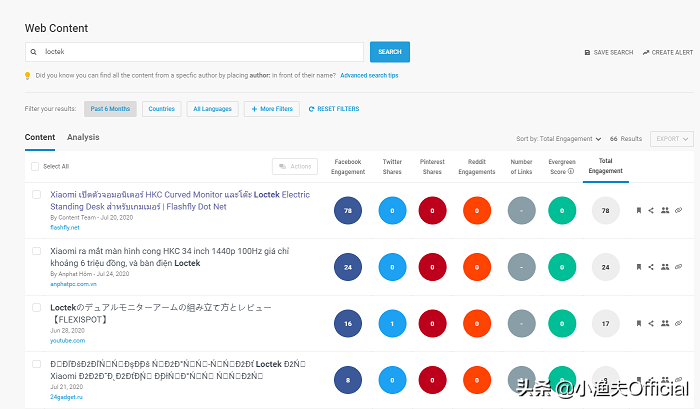The width and height of the screenshot is (700, 409).
Task: Click into the loctek search field
Action: coord(195,52)
